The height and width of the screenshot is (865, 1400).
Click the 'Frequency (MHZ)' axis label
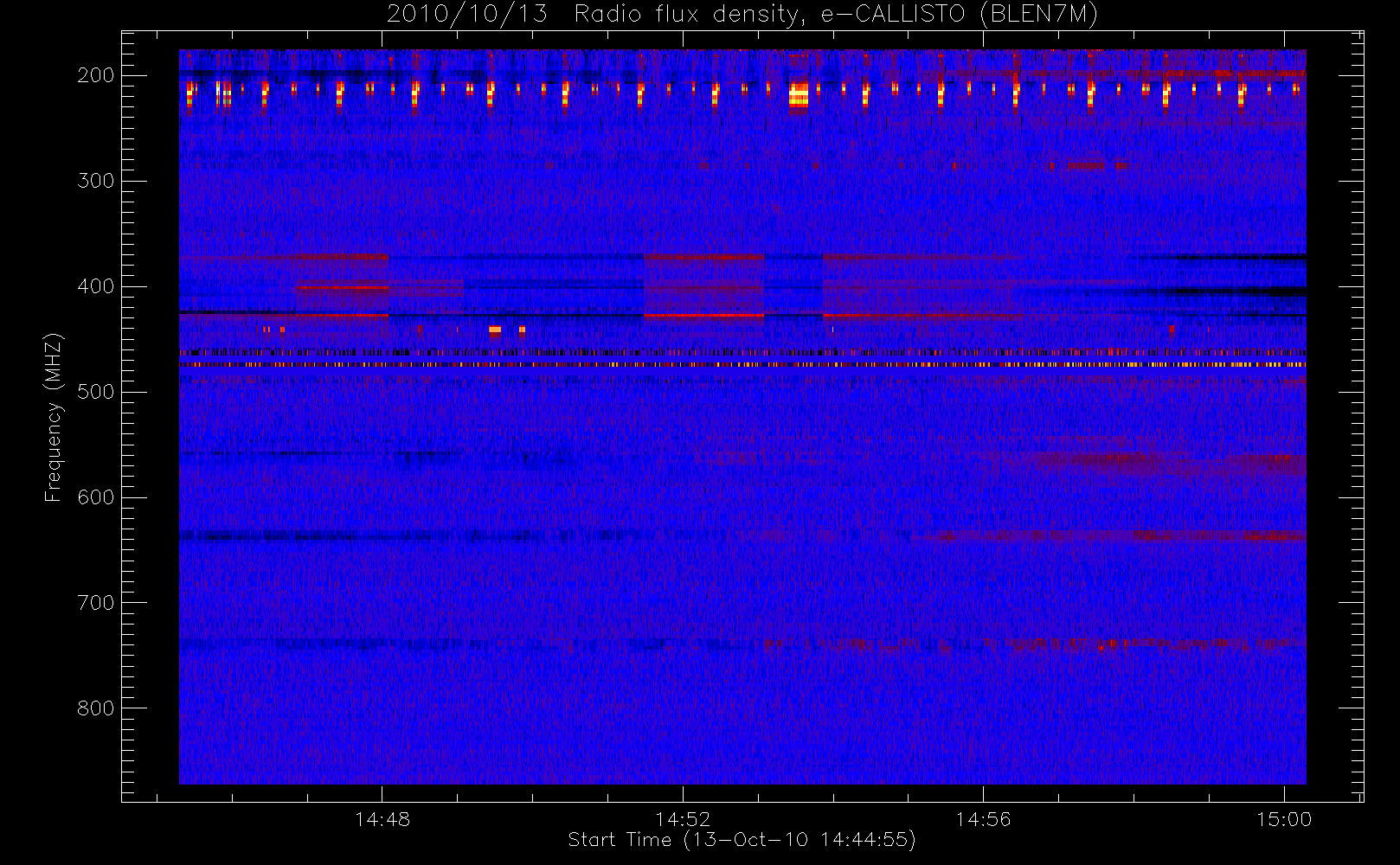point(54,417)
